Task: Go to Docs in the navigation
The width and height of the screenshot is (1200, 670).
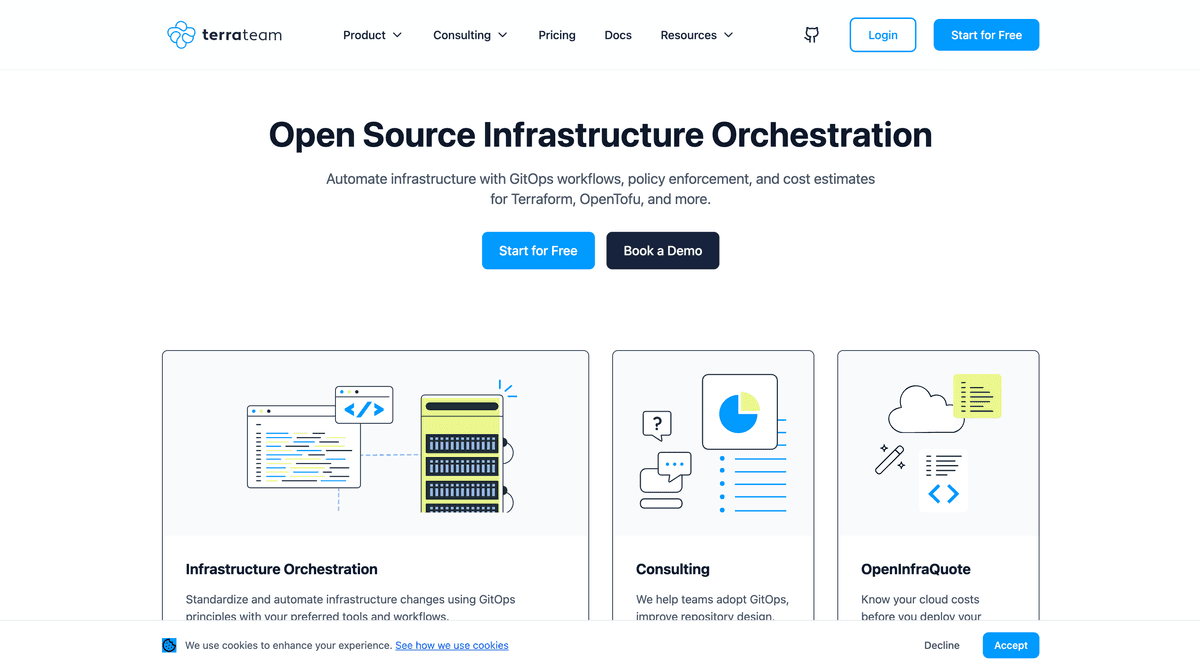Action: pyautogui.click(x=618, y=35)
